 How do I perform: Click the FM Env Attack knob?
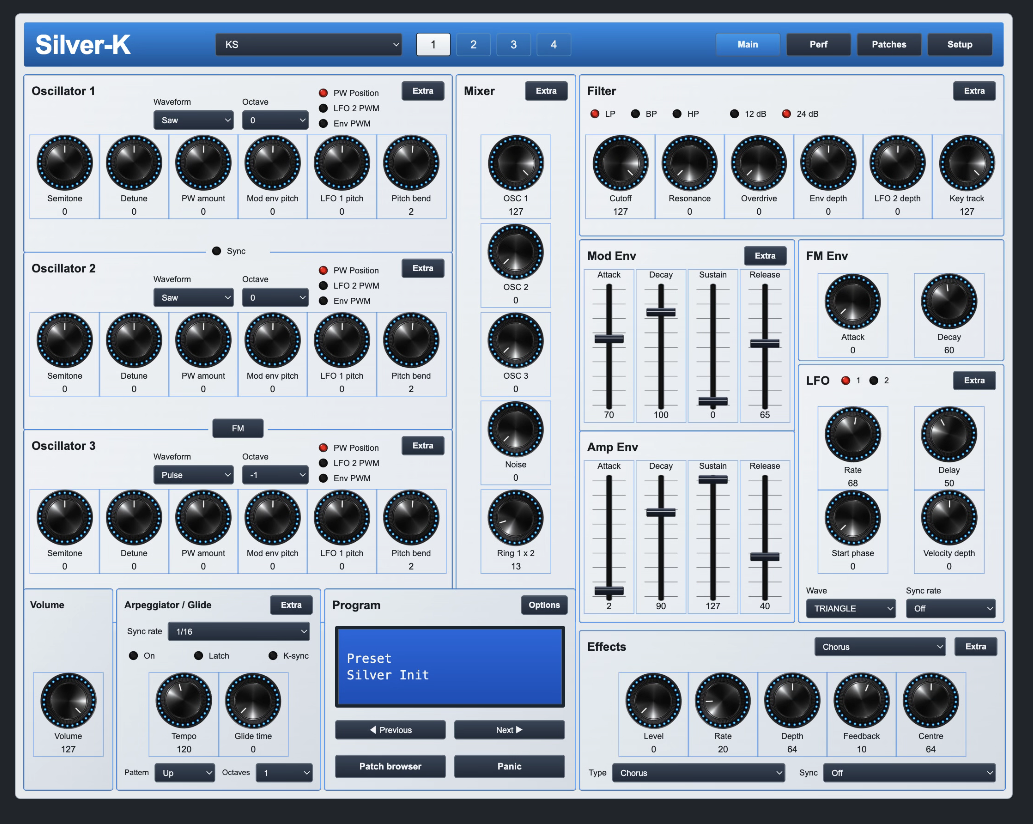point(852,302)
